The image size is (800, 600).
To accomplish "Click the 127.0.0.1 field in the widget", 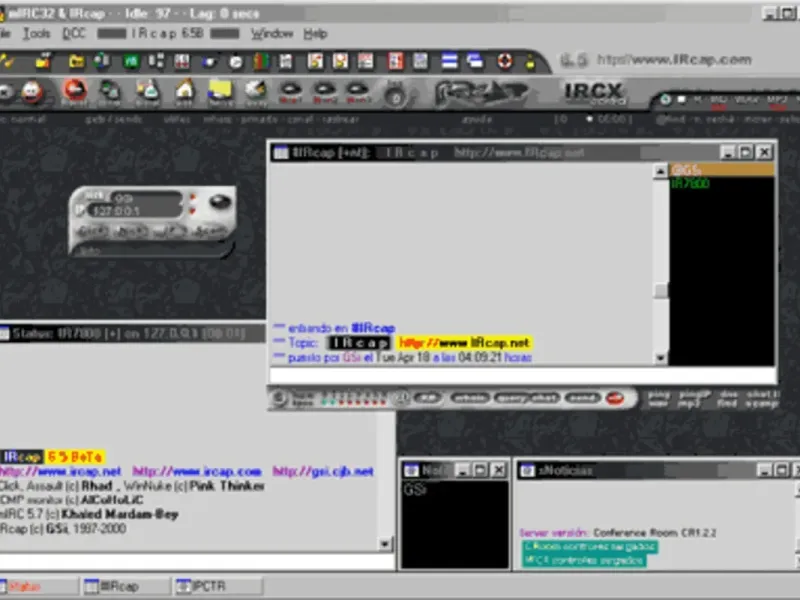I will tap(135, 211).
